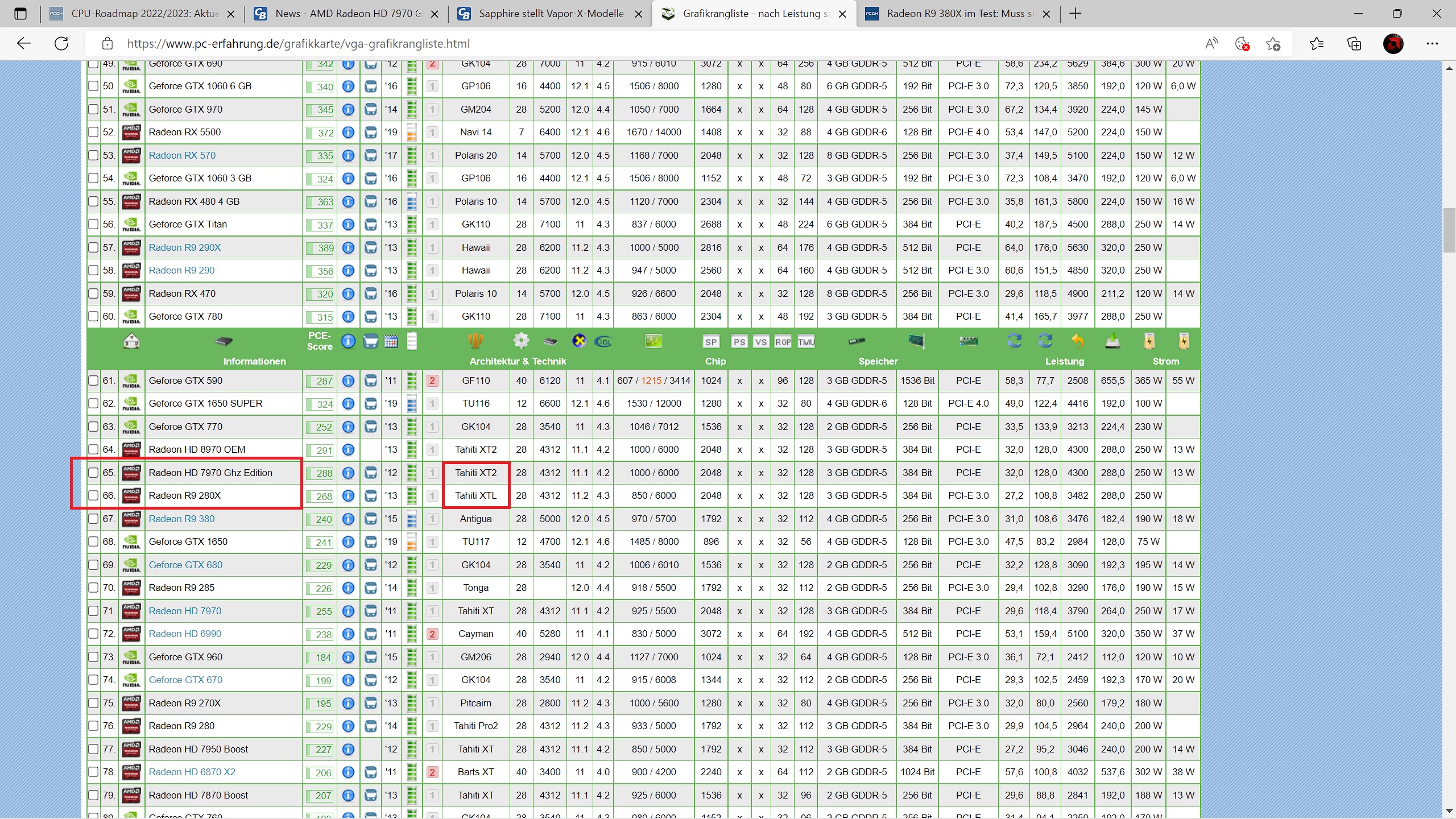Click the gear icon in Architektur header

pyautogui.click(x=520, y=341)
